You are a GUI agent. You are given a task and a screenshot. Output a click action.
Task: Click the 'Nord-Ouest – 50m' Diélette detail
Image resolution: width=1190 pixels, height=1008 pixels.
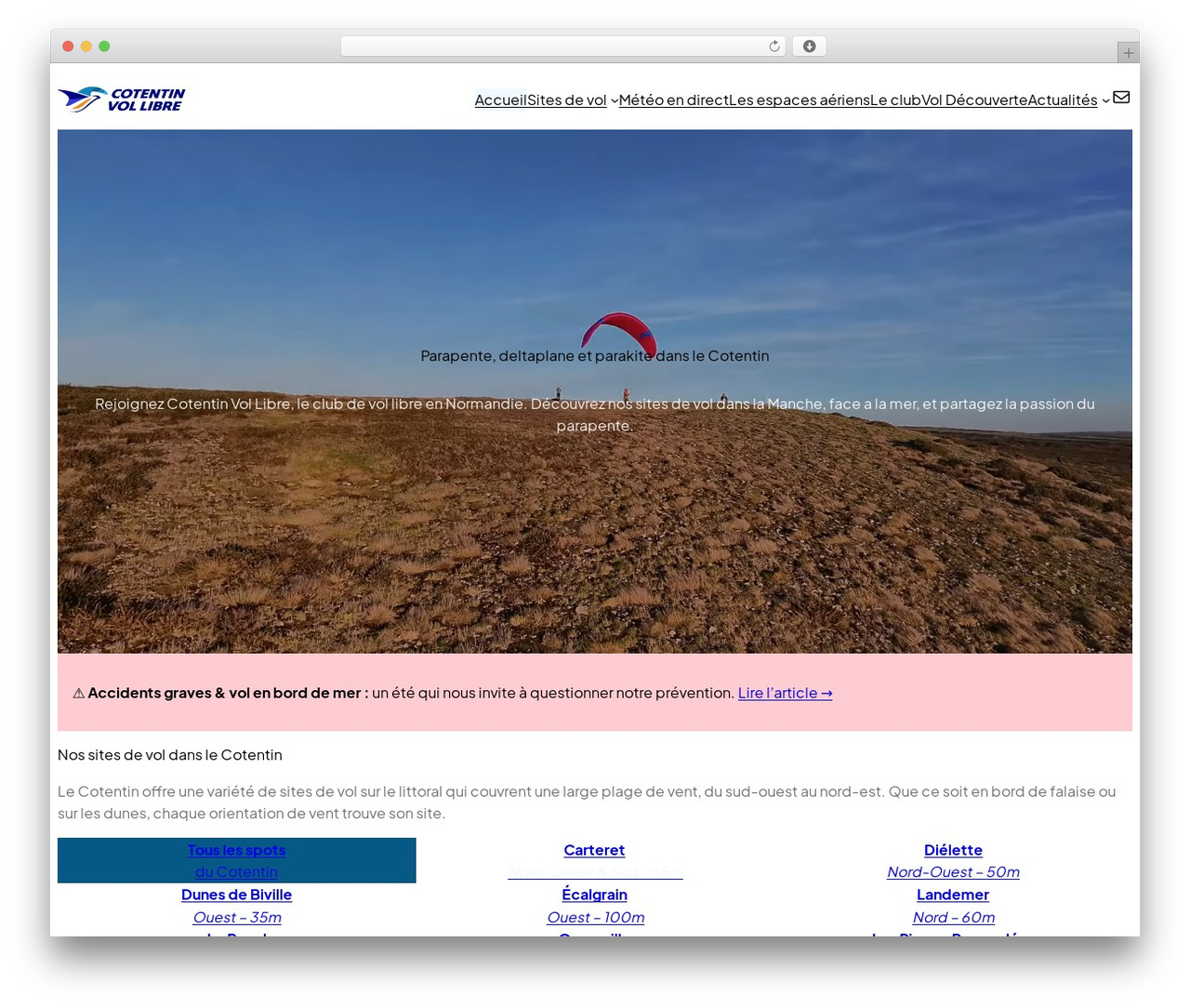[953, 872]
